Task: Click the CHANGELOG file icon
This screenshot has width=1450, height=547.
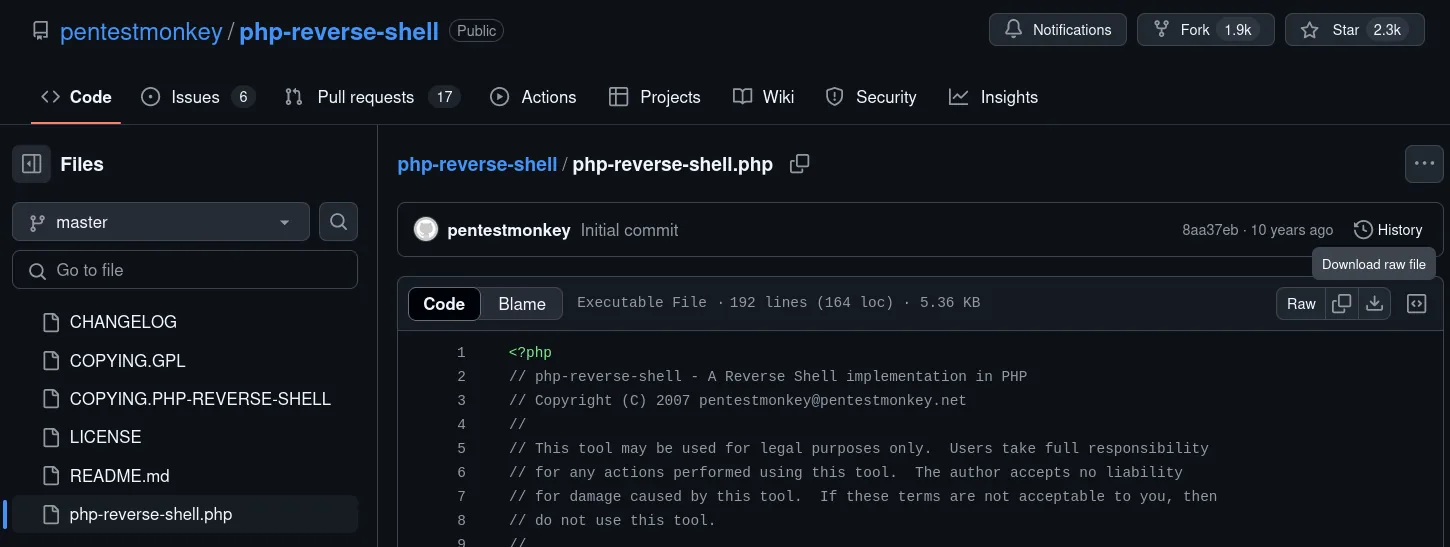Action: point(51,322)
